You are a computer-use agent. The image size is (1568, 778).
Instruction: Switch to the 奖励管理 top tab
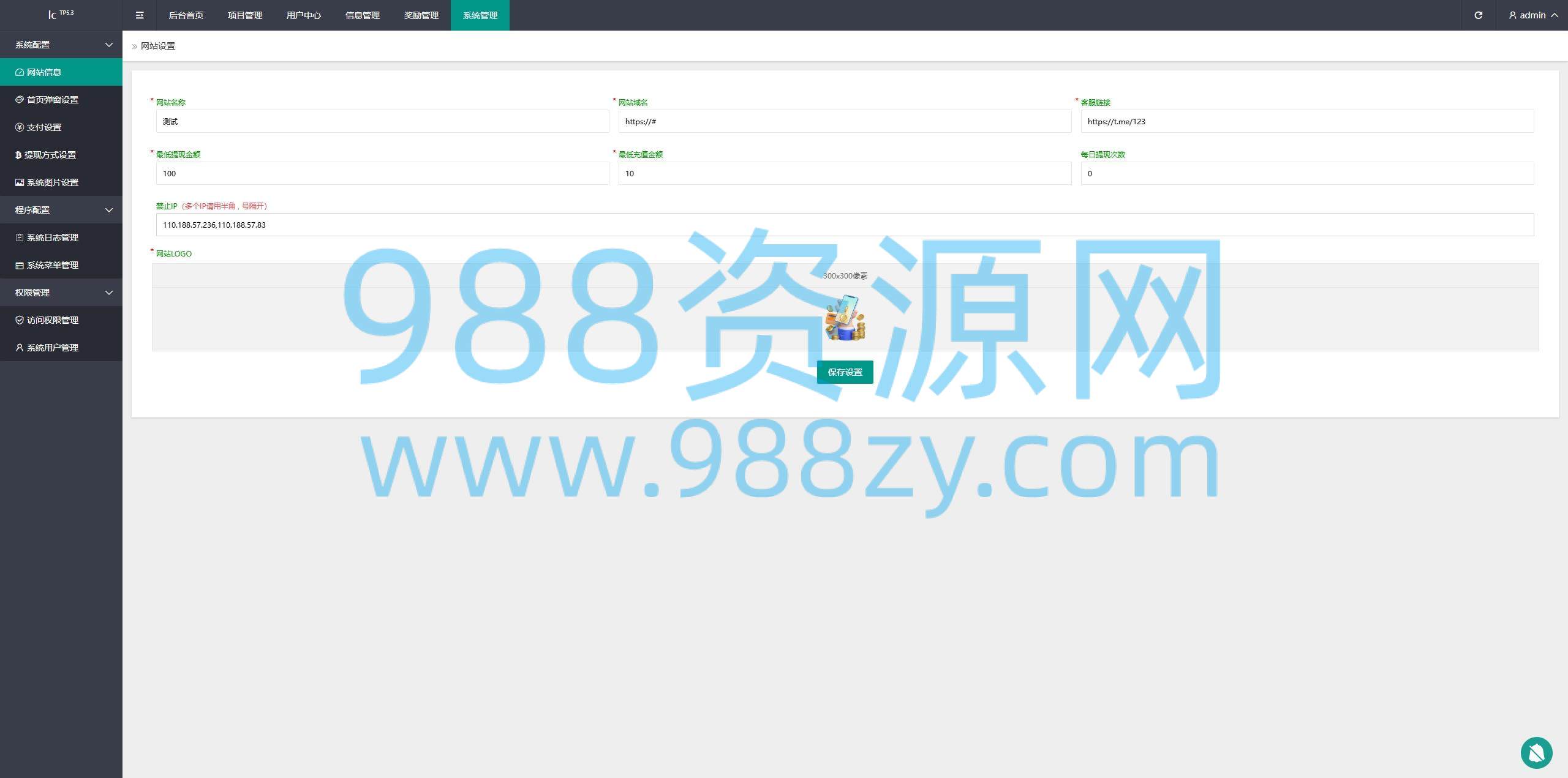pos(421,15)
